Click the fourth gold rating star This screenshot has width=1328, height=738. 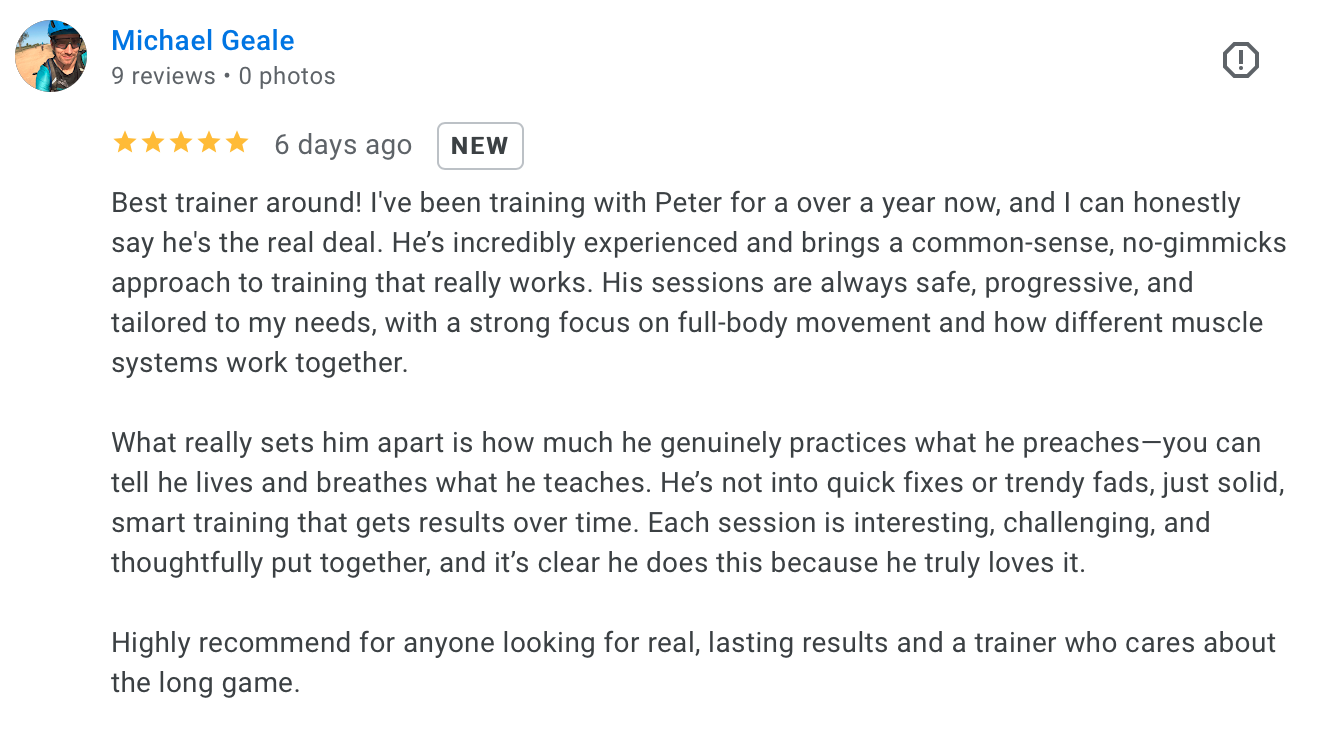pyautogui.click(x=209, y=143)
